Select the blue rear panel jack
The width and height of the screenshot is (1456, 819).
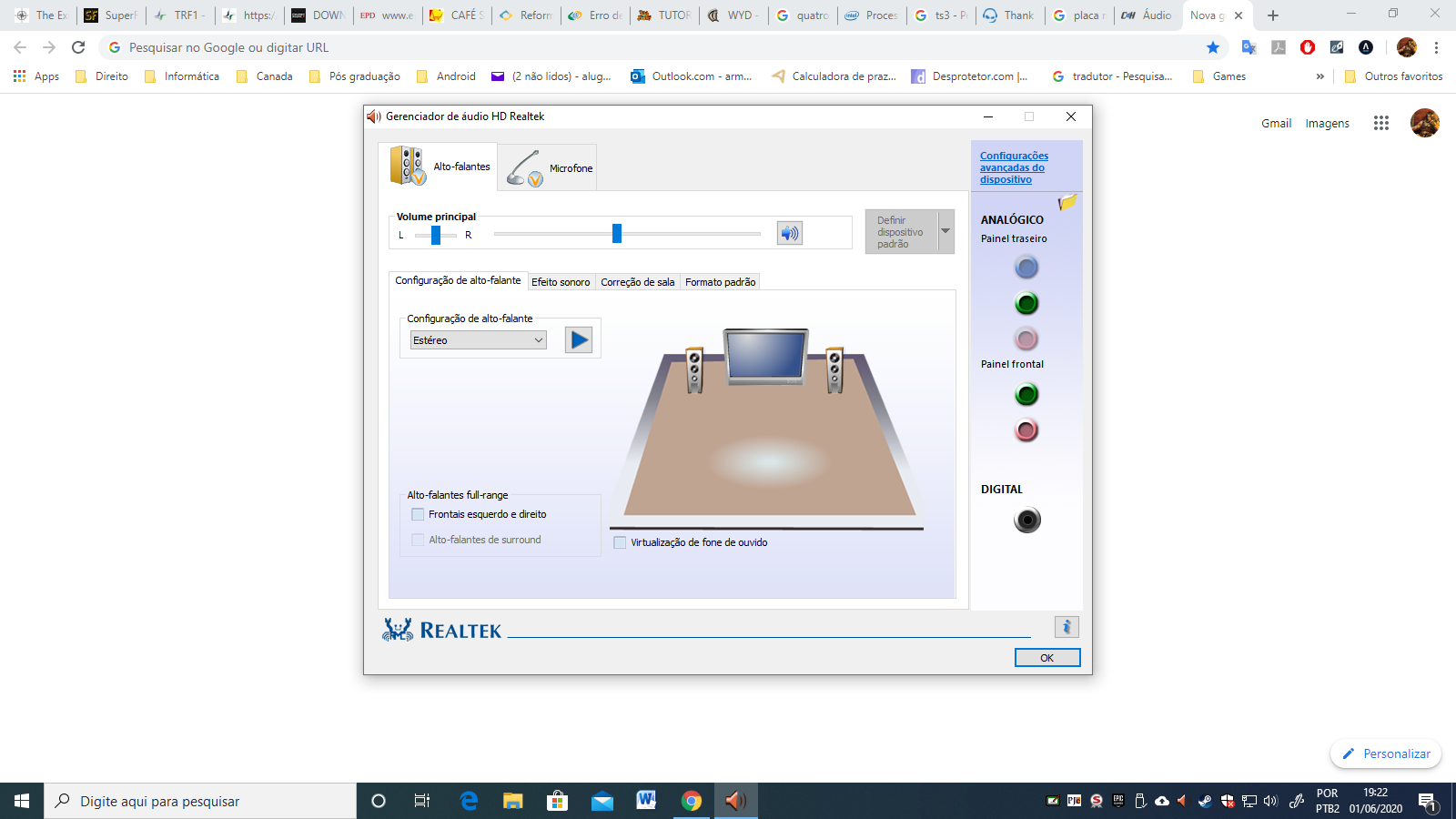pyautogui.click(x=1026, y=268)
